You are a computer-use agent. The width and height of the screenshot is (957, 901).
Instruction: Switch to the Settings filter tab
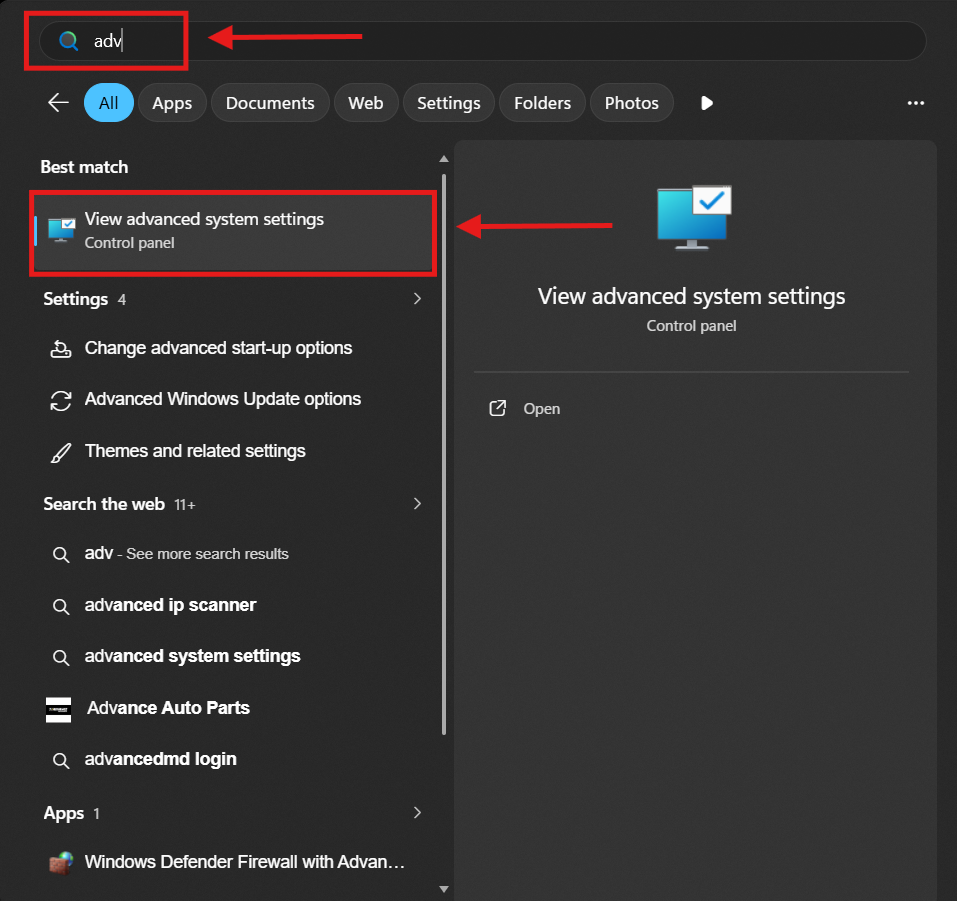point(449,103)
